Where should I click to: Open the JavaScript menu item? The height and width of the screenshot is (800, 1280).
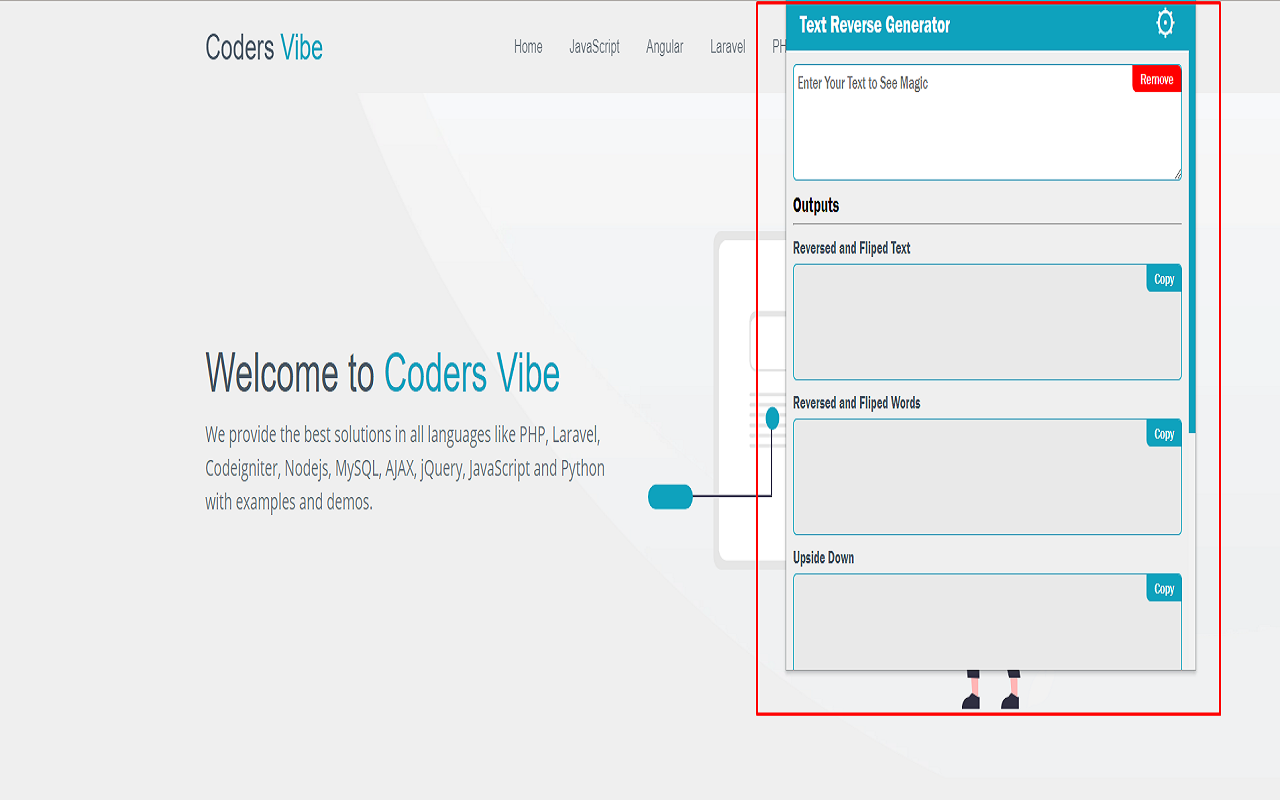[595, 47]
